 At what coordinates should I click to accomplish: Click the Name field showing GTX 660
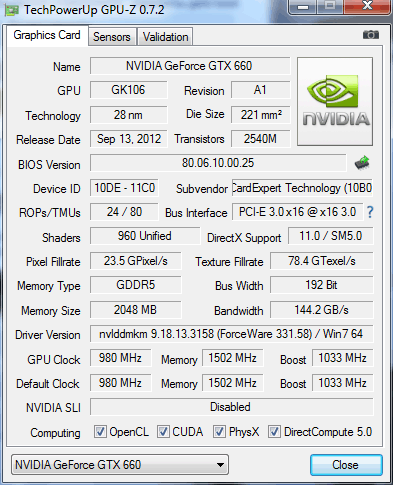pos(190,66)
